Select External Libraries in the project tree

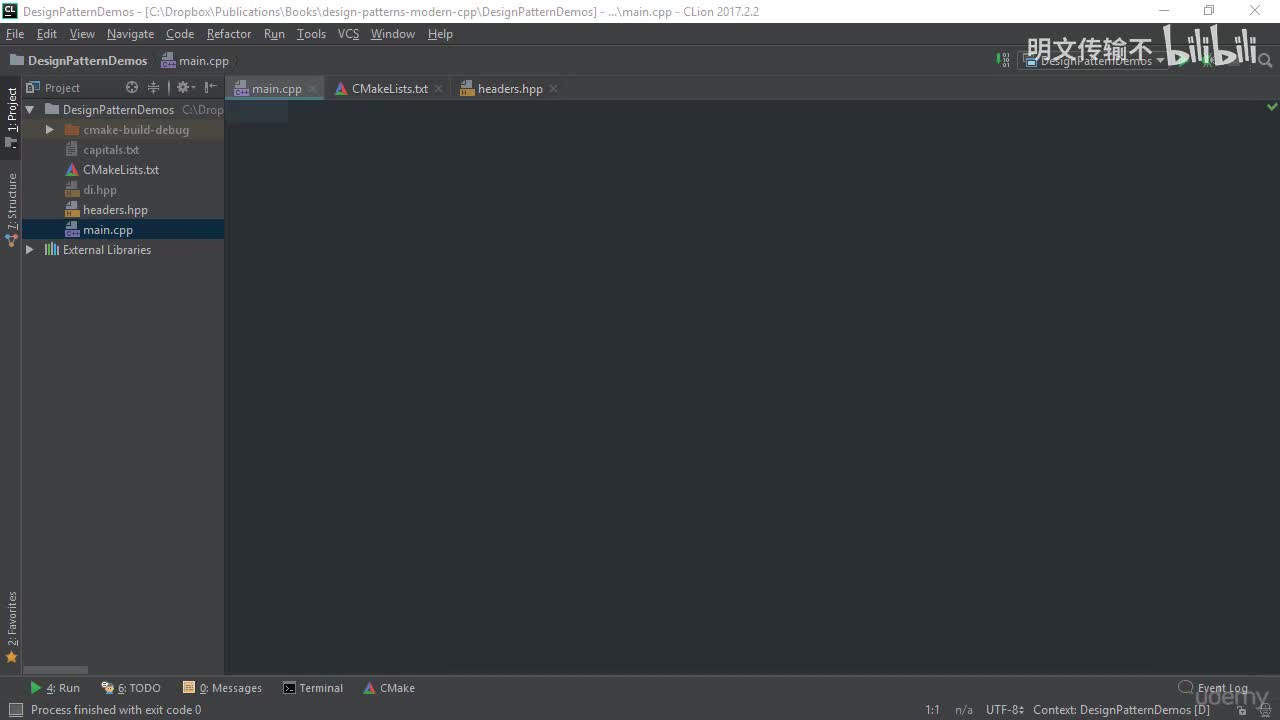pyautogui.click(x=107, y=250)
